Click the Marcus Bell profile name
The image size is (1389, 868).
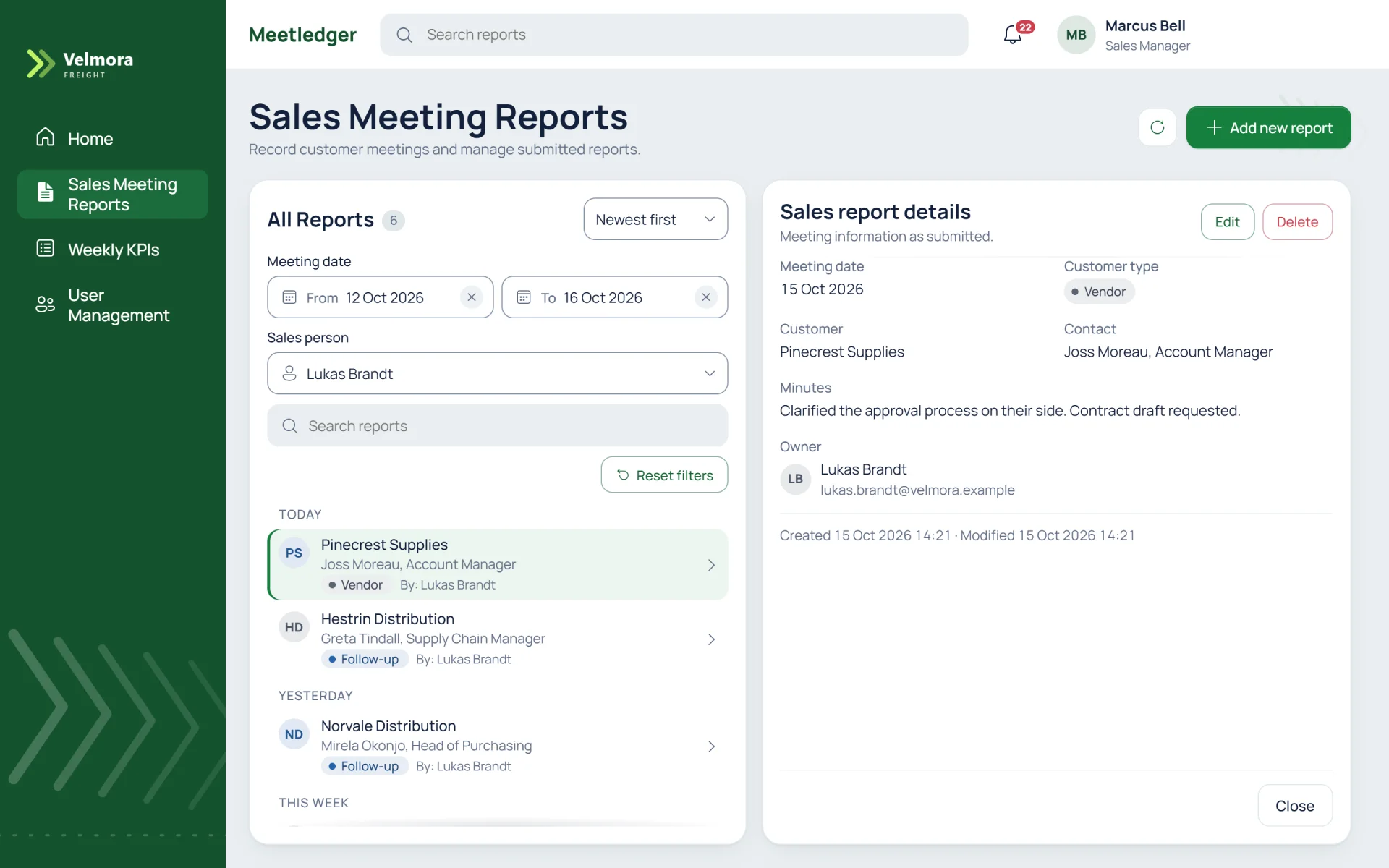(1145, 26)
